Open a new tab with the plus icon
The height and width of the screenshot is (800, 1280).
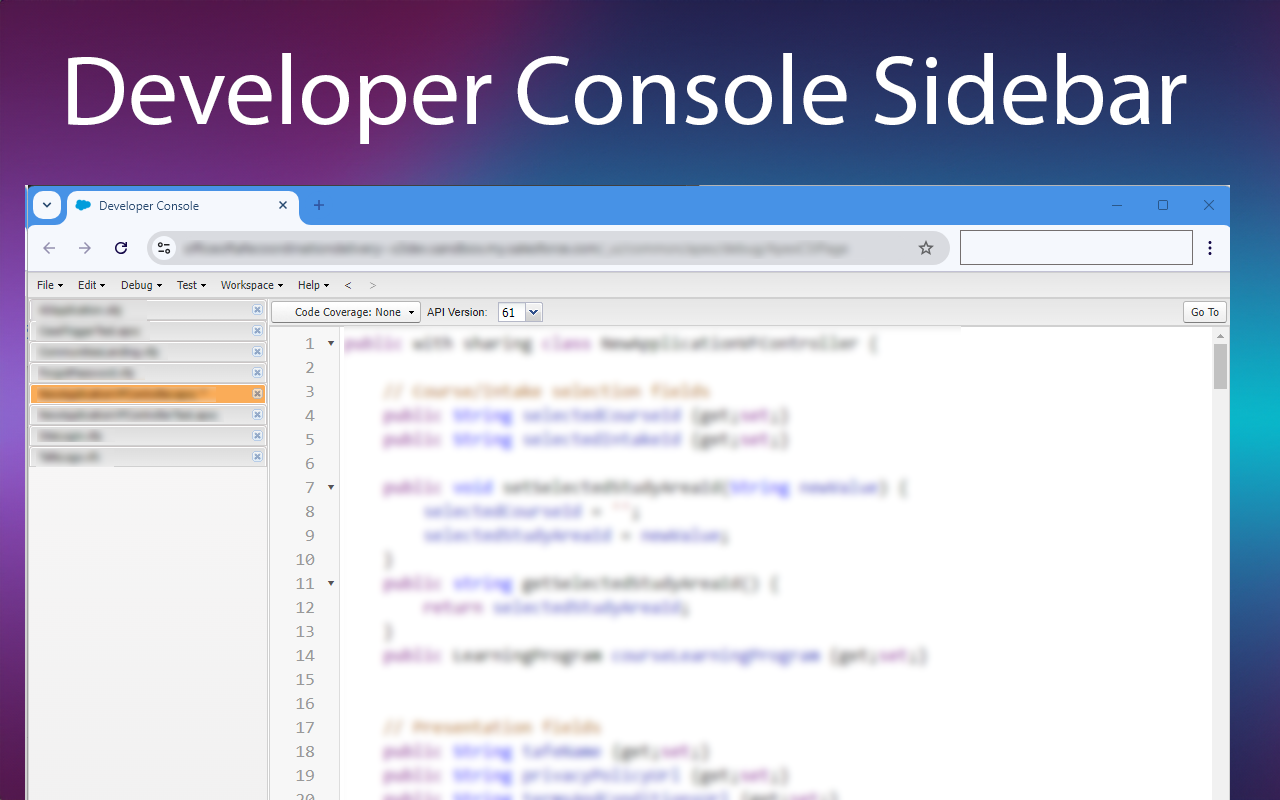tap(319, 205)
